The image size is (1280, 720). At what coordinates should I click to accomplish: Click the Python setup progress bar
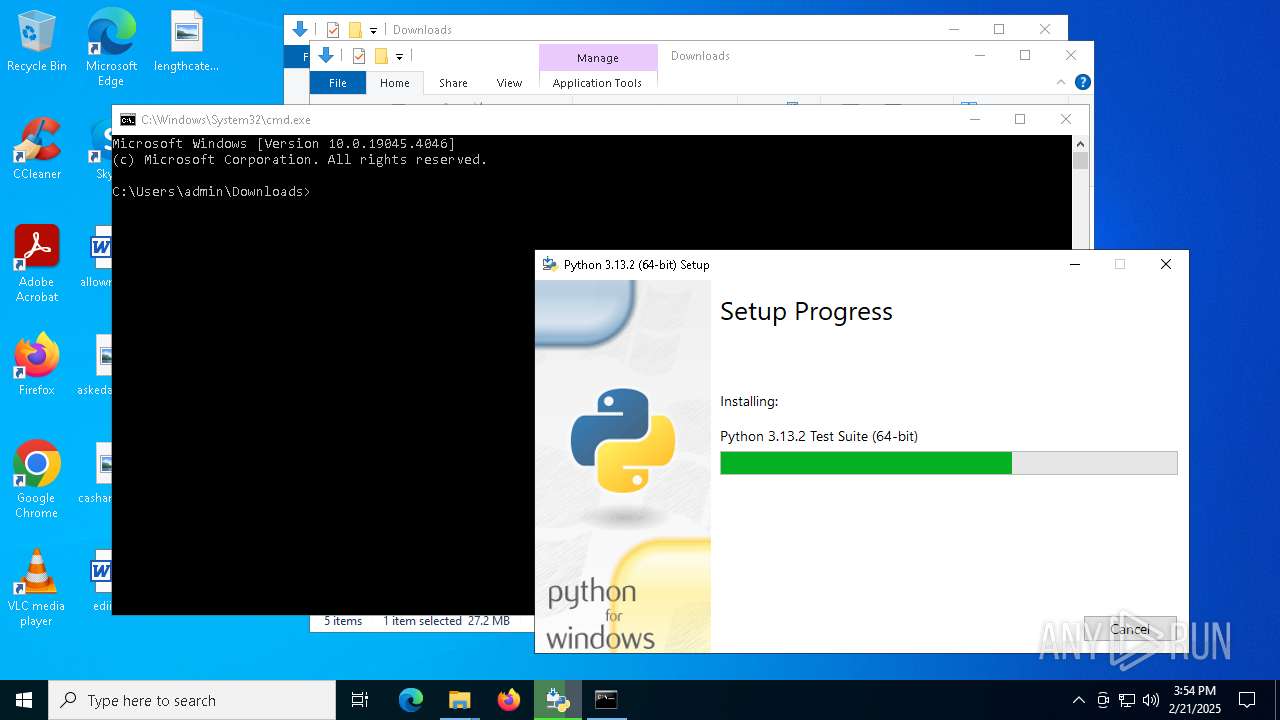pos(948,463)
